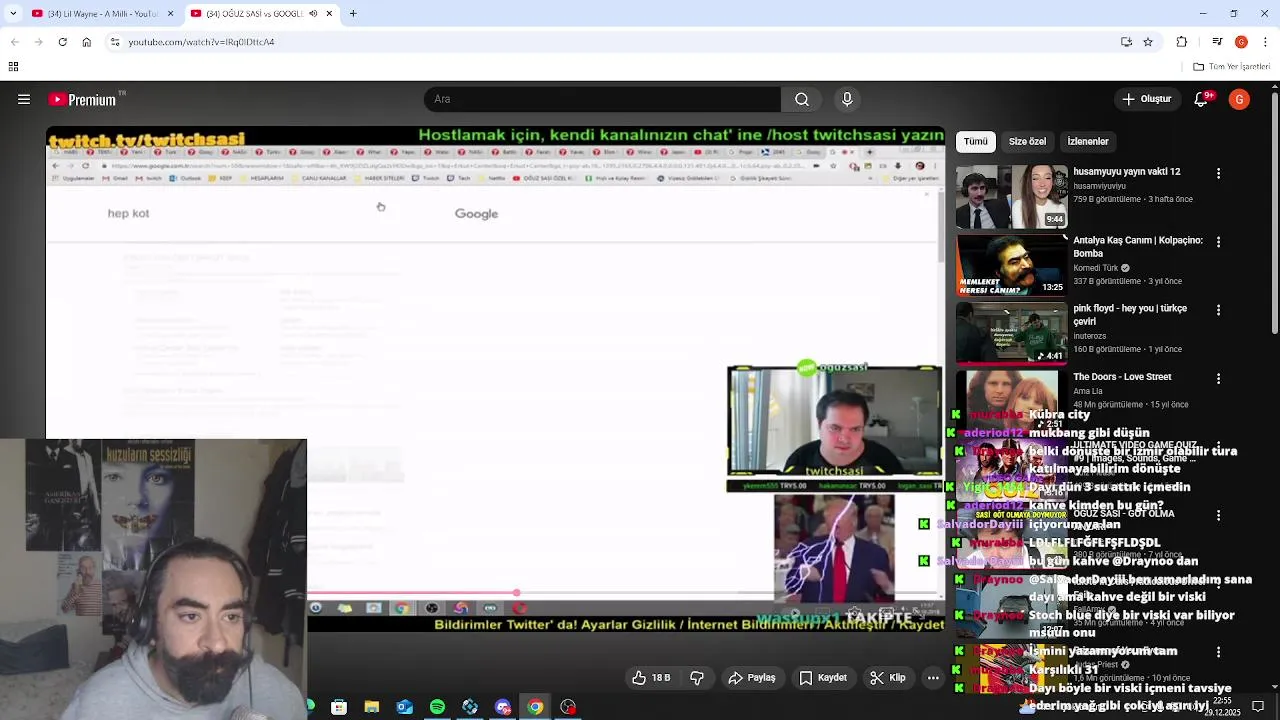Viewport: 1280px width, 720px height.
Task: Open Chrome extensions puzzle icon
Action: [x=1182, y=42]
